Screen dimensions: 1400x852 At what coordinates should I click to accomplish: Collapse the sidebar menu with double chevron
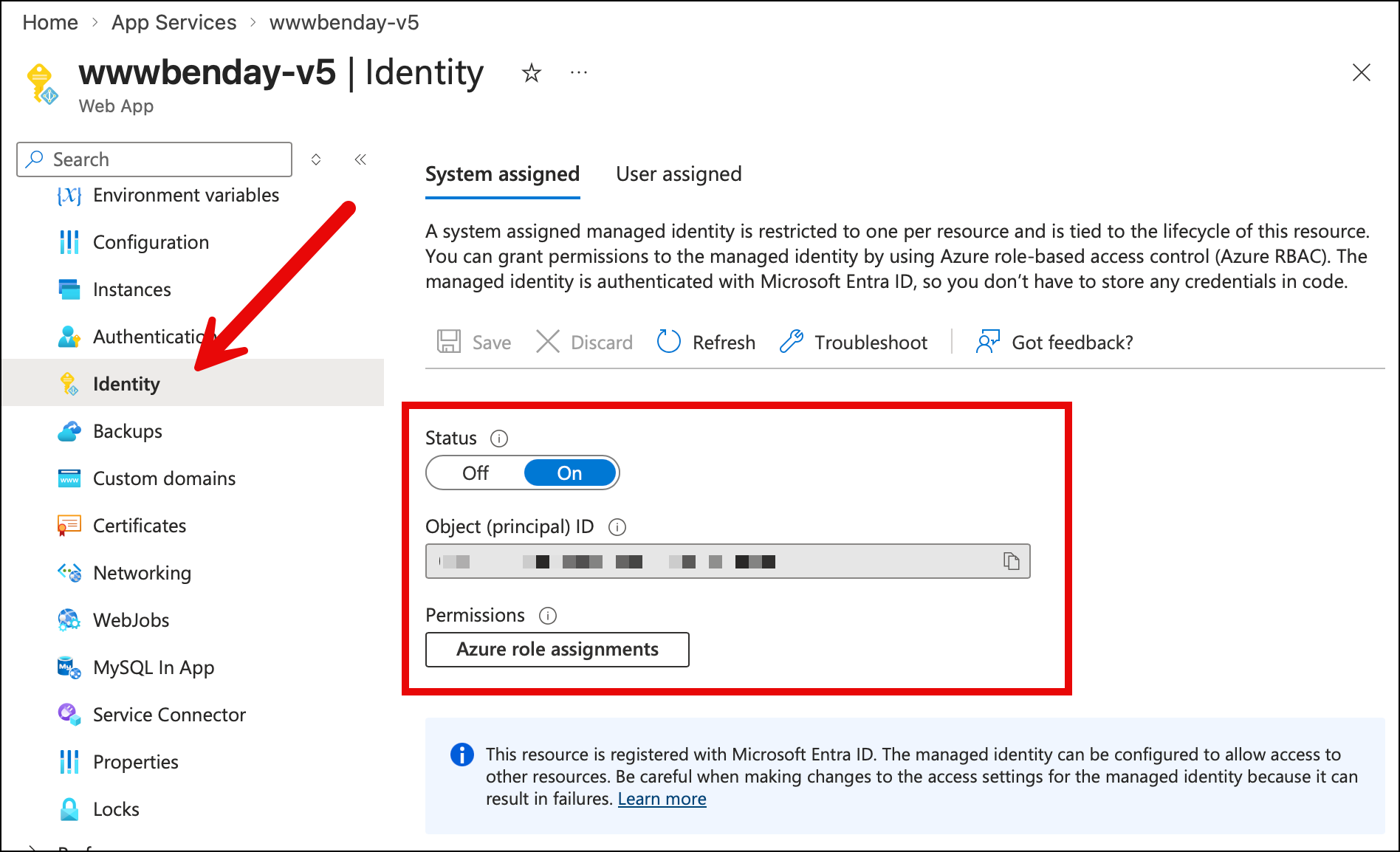tap(360, 159)
